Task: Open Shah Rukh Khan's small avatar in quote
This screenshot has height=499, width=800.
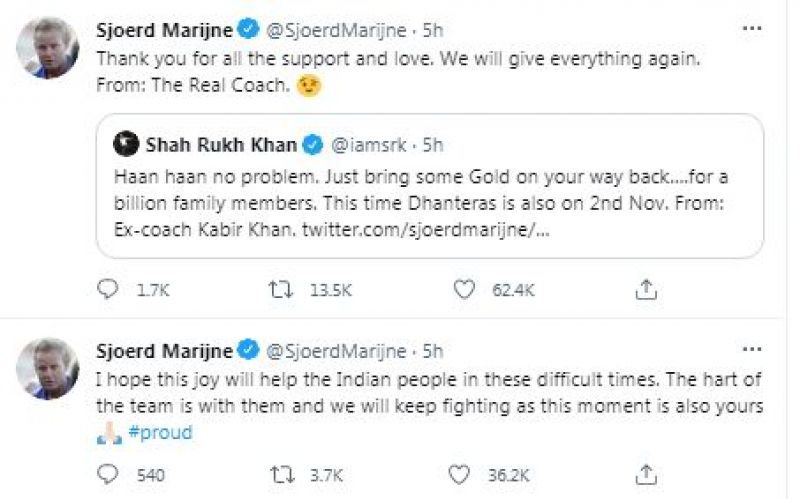Action: 127,145
